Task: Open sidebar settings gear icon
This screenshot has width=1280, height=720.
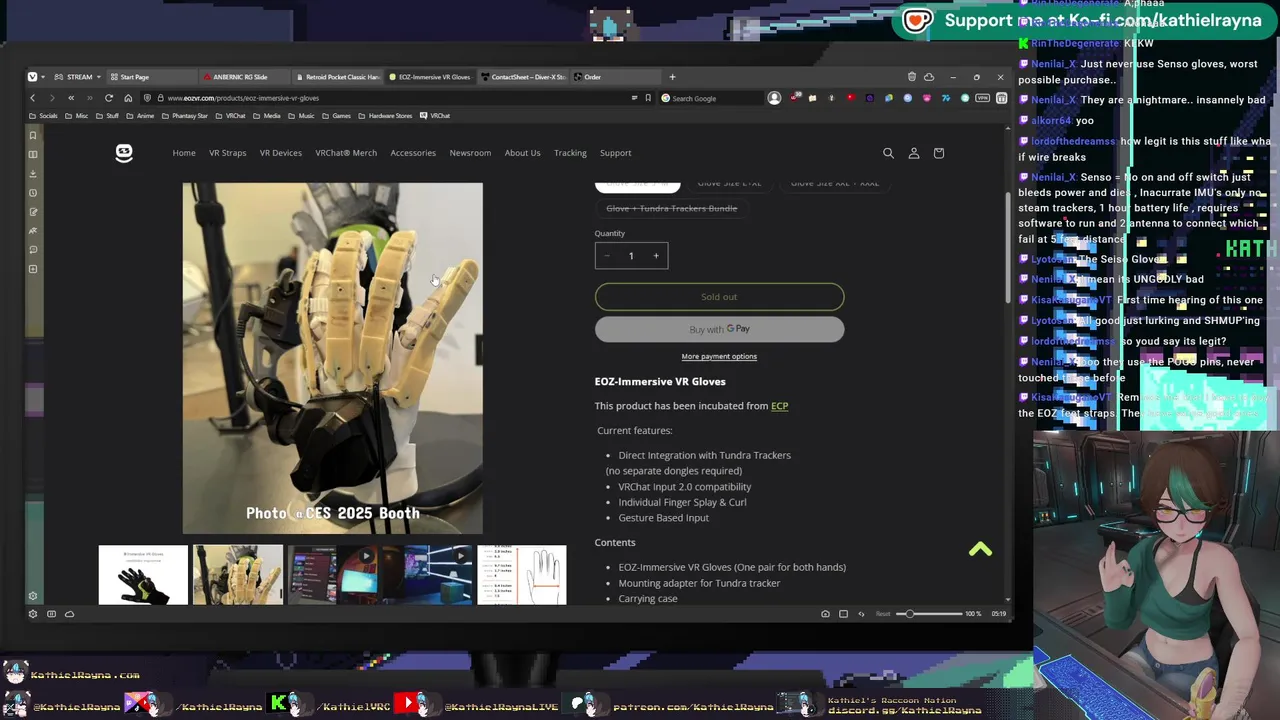Action: (33, 596)
